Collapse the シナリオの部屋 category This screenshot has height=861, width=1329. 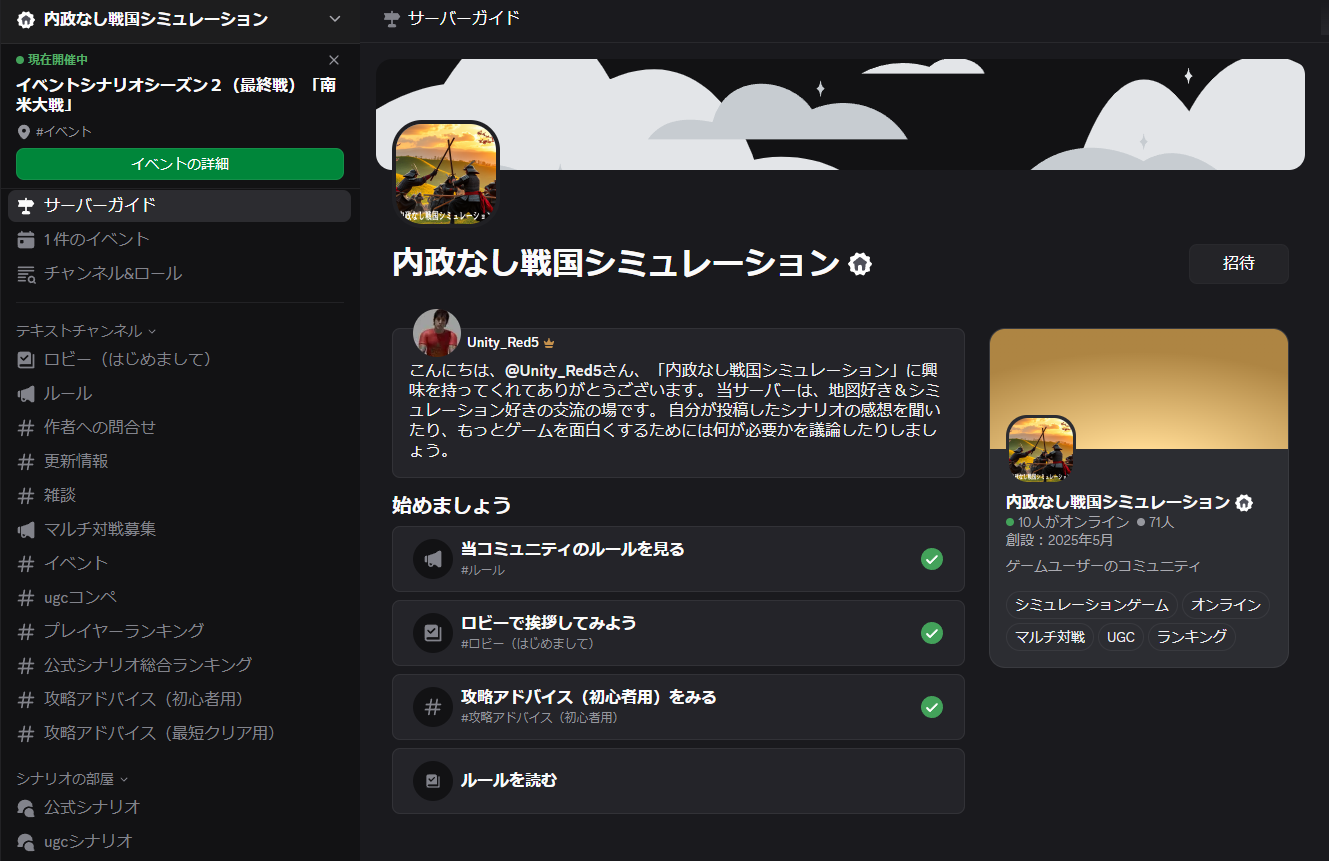click(72, 778)
